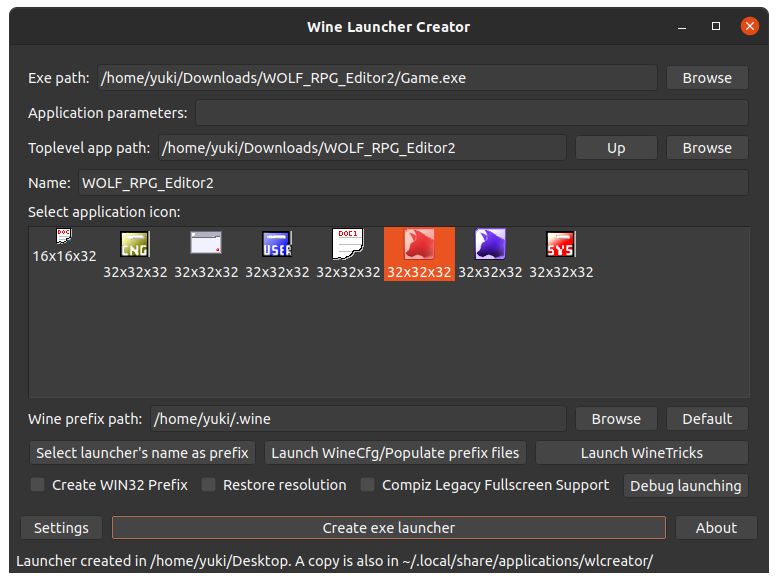Choose the red SYS application icon
The height and width of the screenshot is (582, 778).
coord(561,254)
